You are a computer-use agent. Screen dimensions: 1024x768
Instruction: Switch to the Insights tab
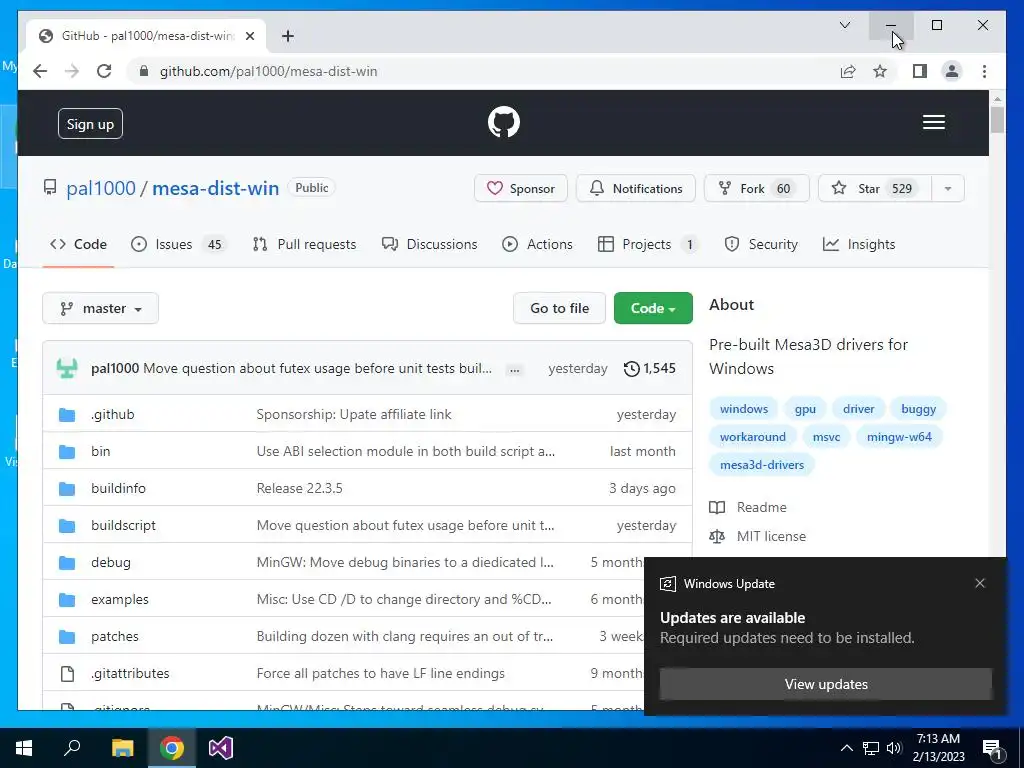(859, 244)
